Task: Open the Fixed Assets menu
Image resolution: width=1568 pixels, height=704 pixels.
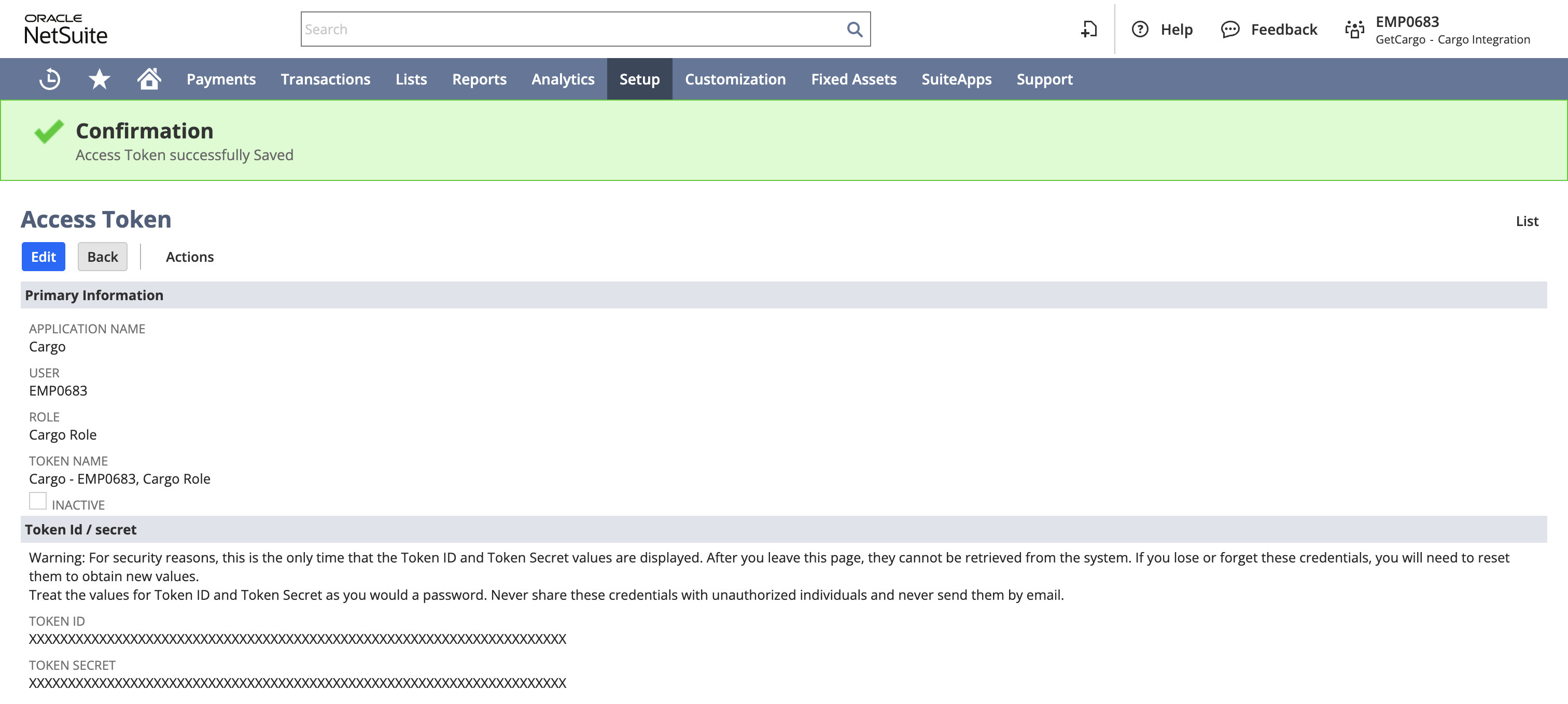Action: [x=853, y=79]
